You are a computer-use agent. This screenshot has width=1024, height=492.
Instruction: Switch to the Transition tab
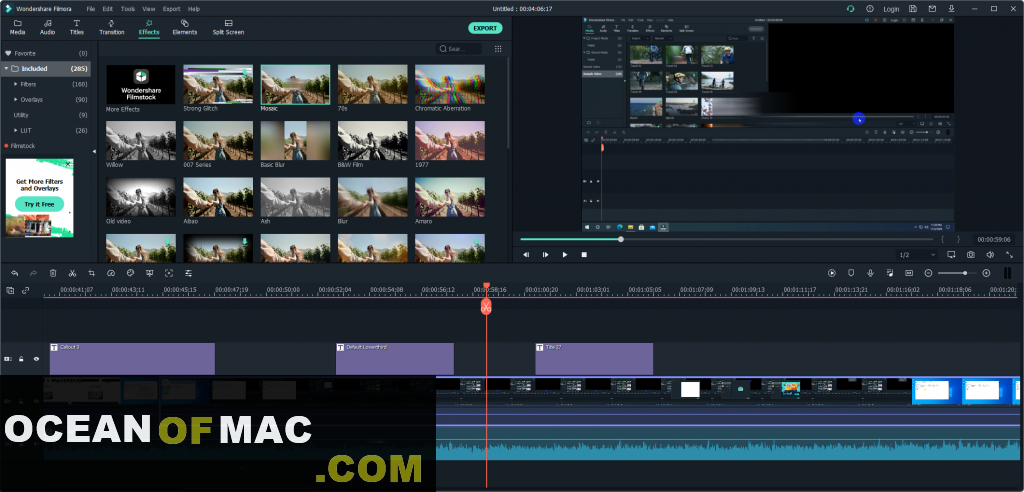click(112, 27)
